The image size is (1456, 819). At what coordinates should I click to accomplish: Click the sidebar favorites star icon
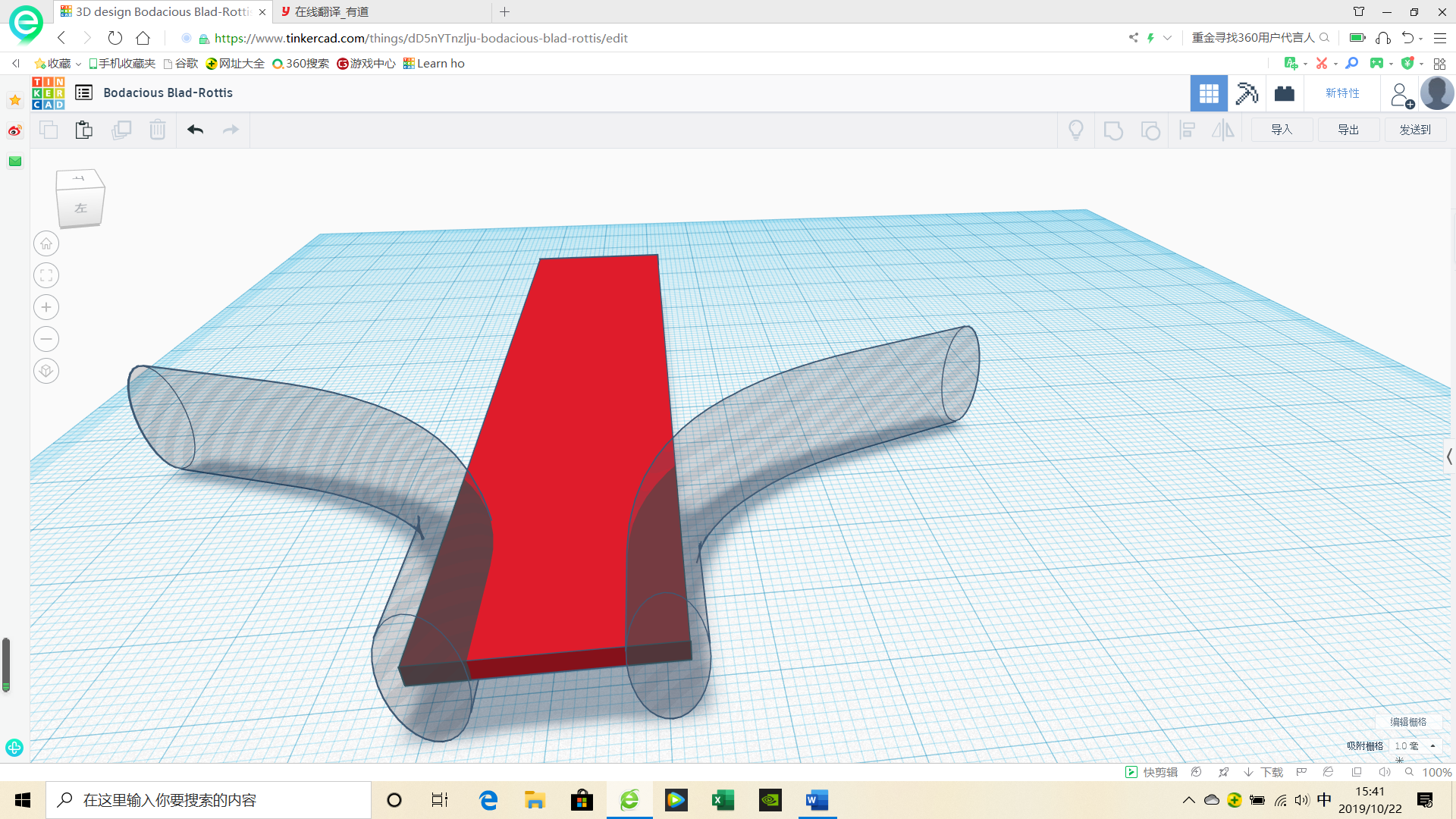tap(15, 100)
